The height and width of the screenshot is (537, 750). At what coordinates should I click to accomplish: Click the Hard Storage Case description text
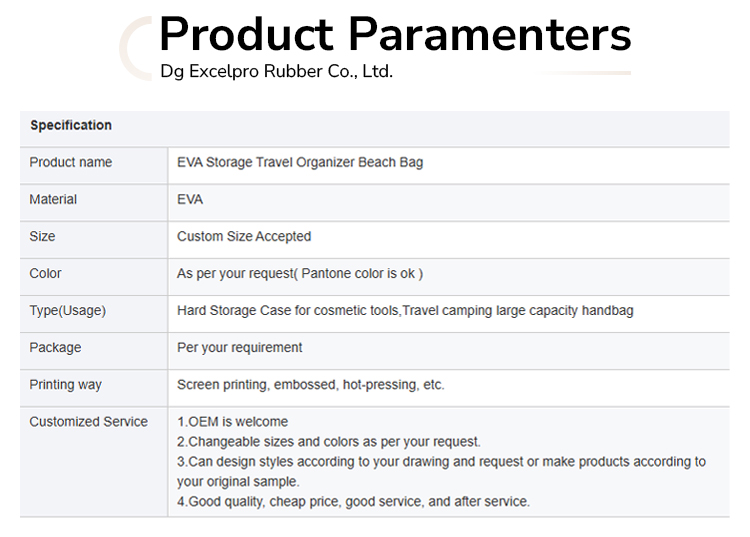(405, 311)
